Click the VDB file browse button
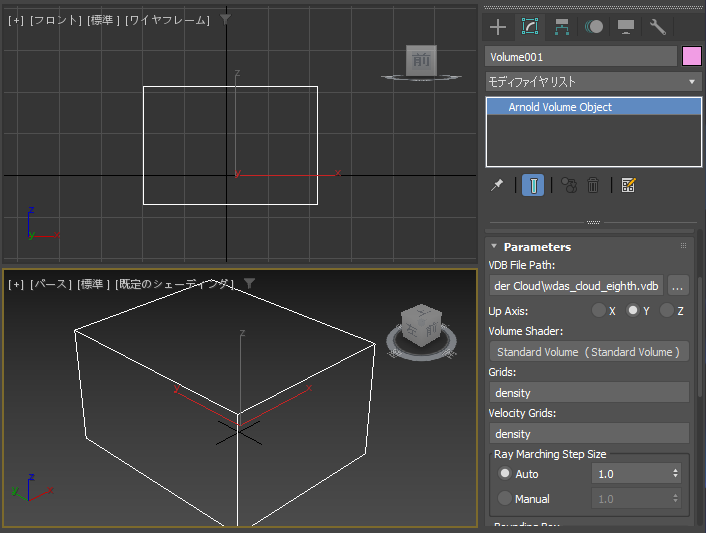 (x=678, y=286)
